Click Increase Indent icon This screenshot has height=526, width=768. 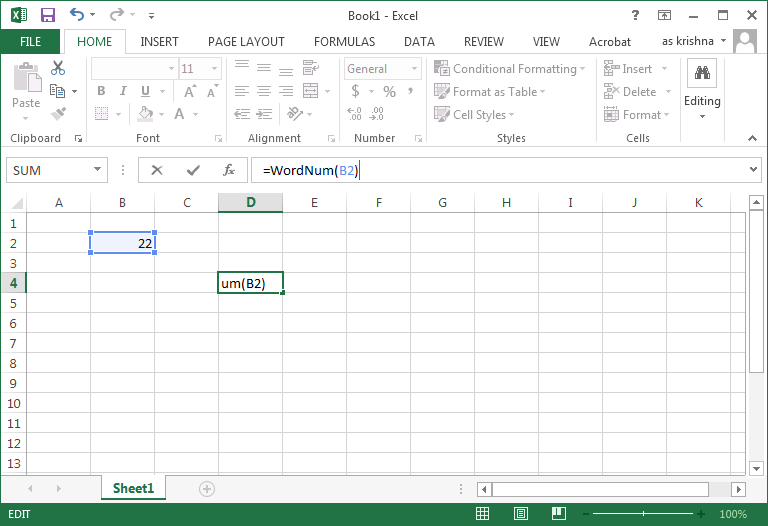click(x=264, y=114)
